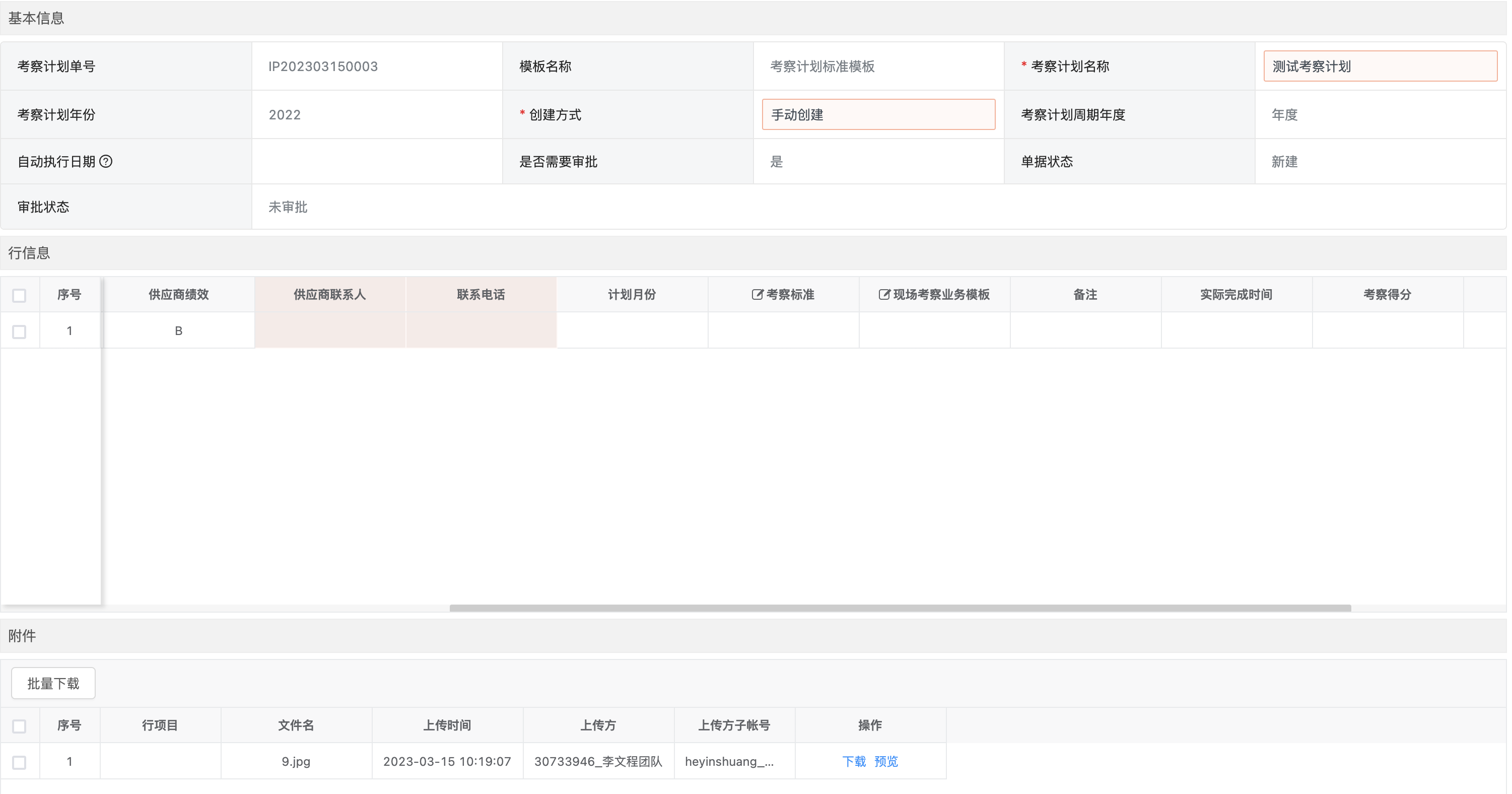Click 下载 link for 9.jpg

(853, 762)
